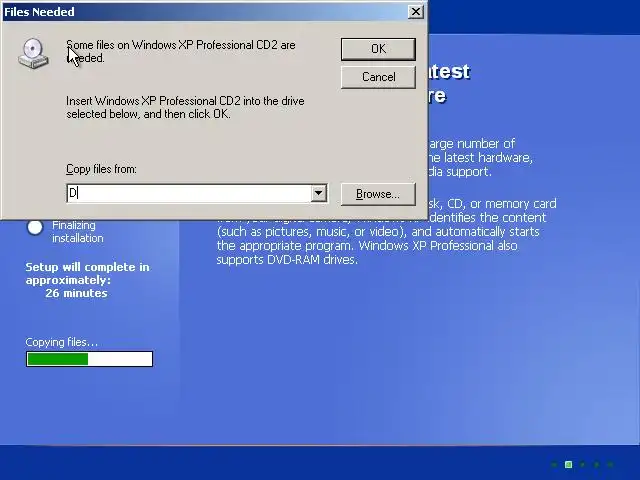The image size is (640, 480).
Task: Click the CD drive icon in dialog
Action: coord(33,53)
